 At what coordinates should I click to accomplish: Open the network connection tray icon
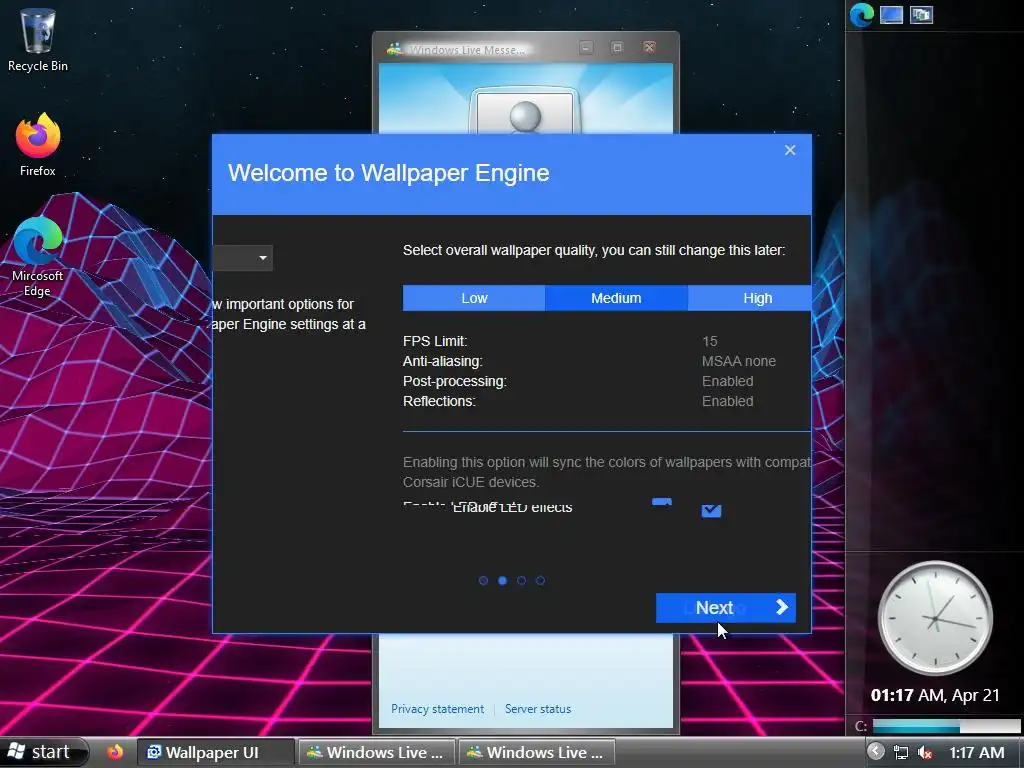[901, 753]
